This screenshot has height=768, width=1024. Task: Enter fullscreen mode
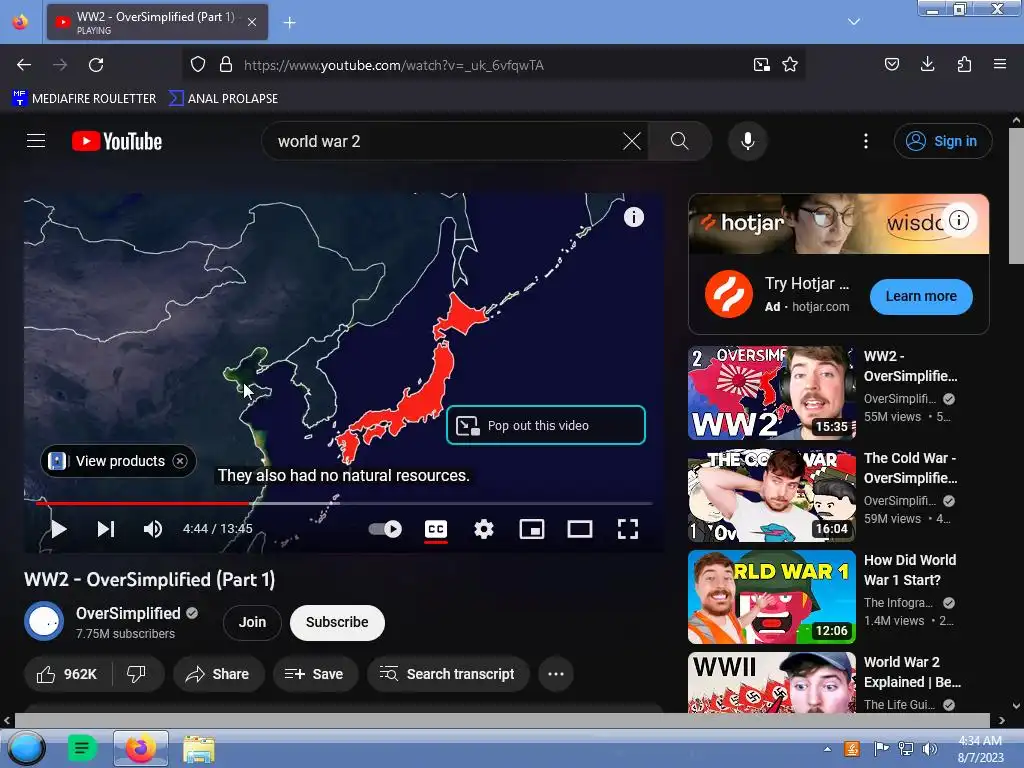pyautogui.click(x=628, y=529)
